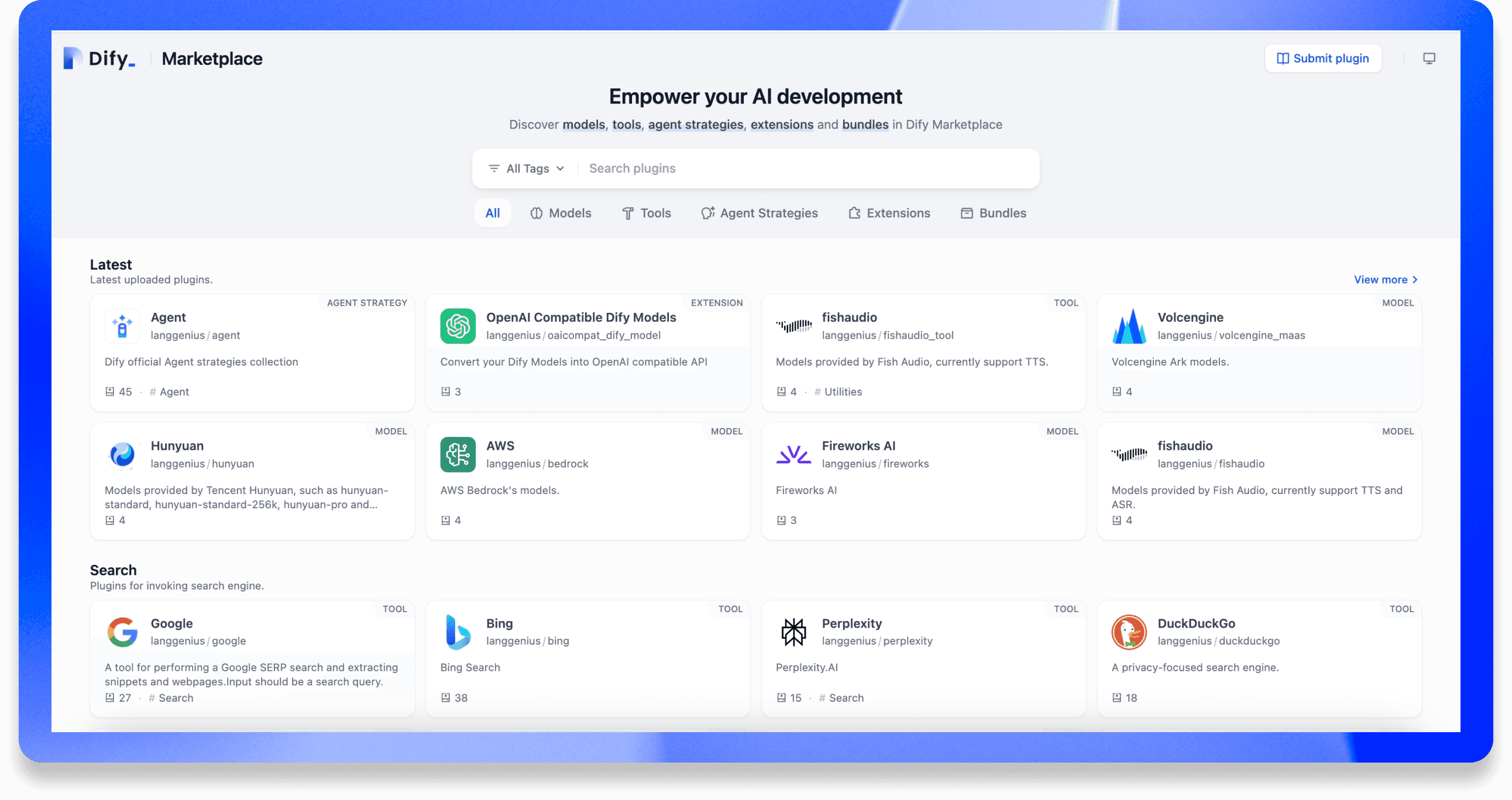Click the OpenAI Compatible Dify Models icon

tap(458, 326)
